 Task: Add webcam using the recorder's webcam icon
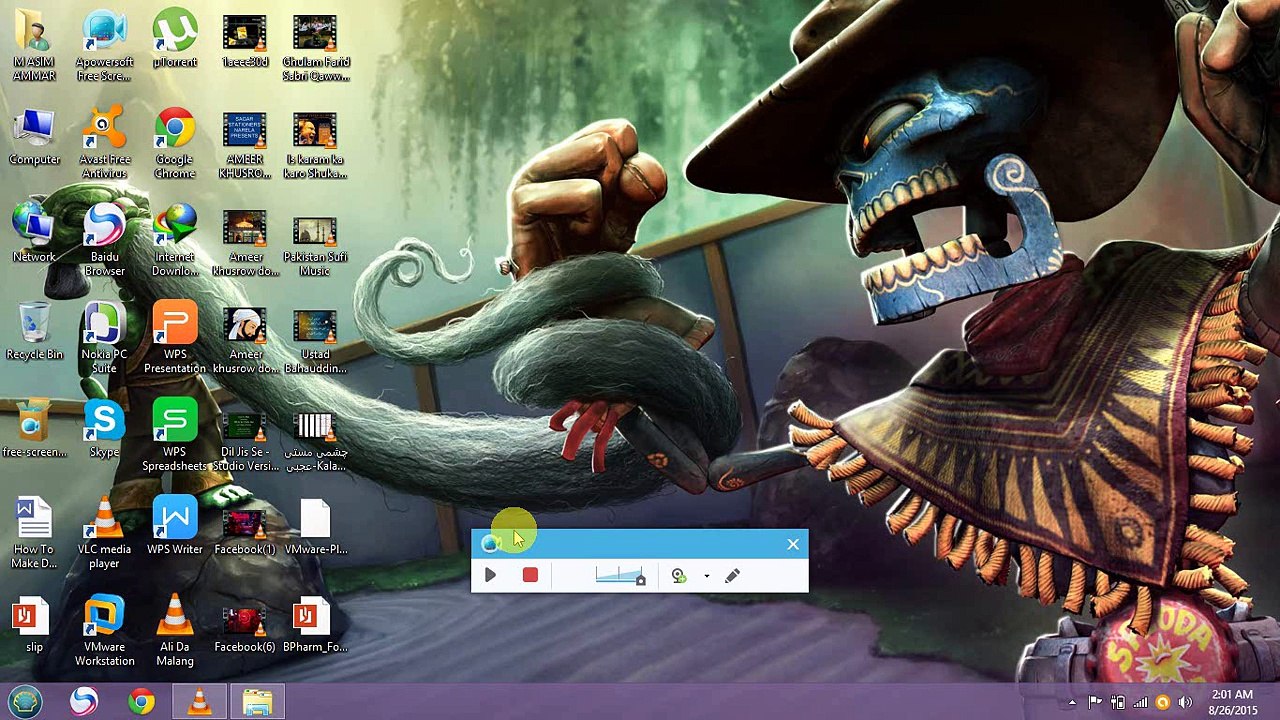coord(678,575)
